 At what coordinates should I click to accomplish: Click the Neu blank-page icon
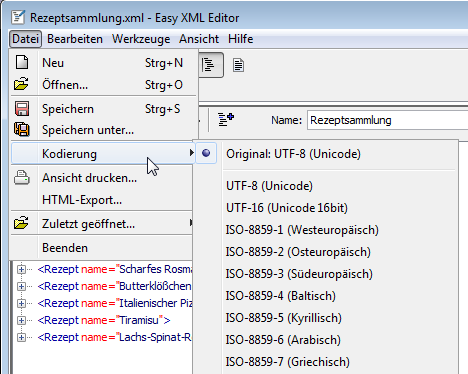click(22, 62)
